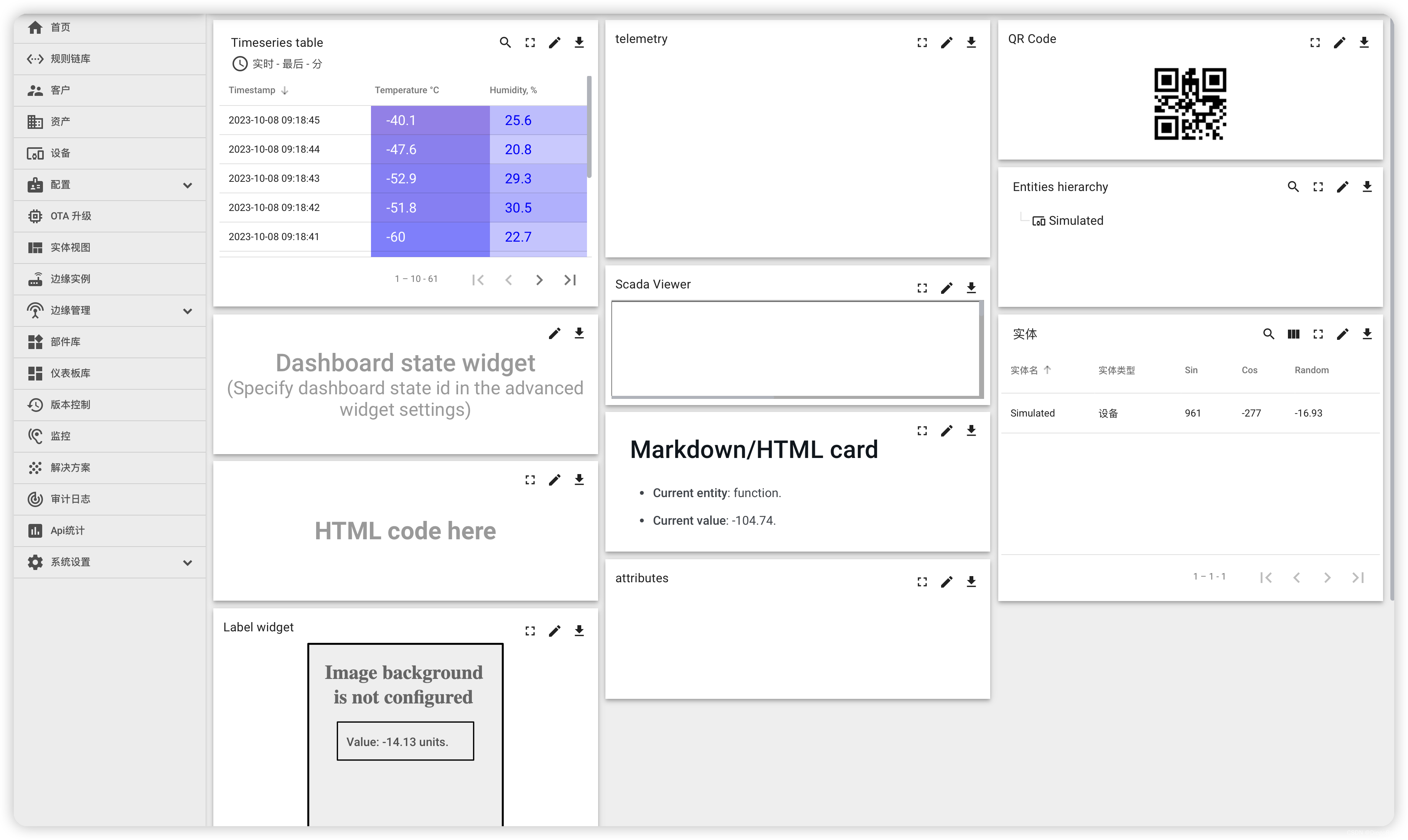This screenshot has height=840, width=1408.
Task: Sort 实体 table by Random column
Action: click(1311, 370)
